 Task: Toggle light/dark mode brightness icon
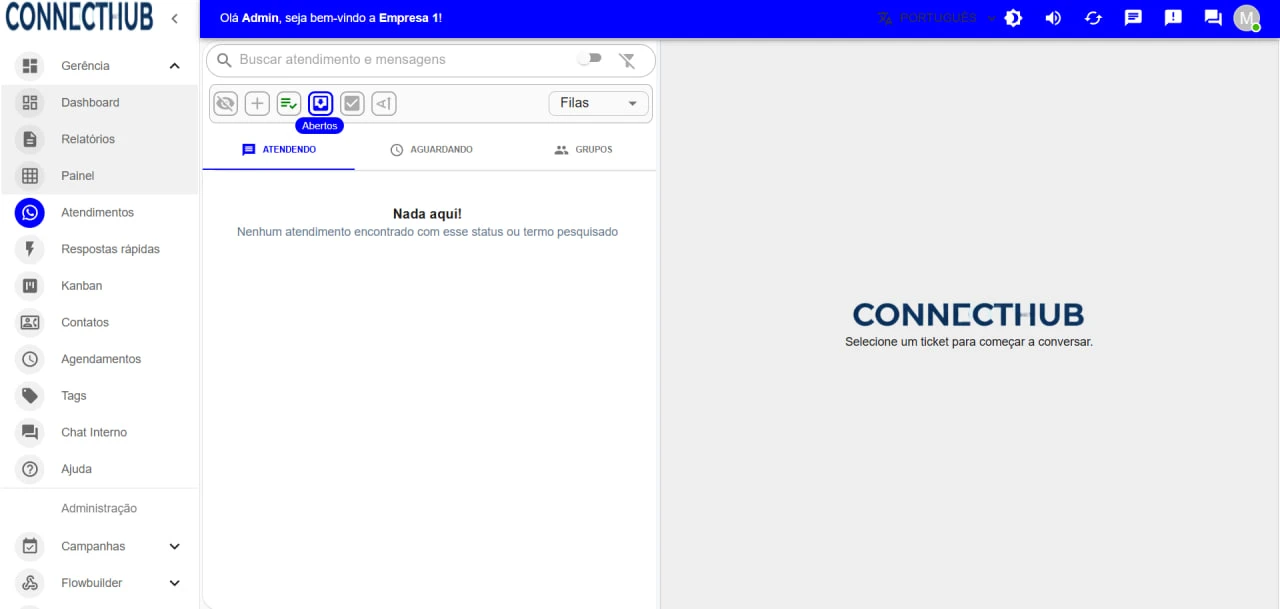point(1013,18)
